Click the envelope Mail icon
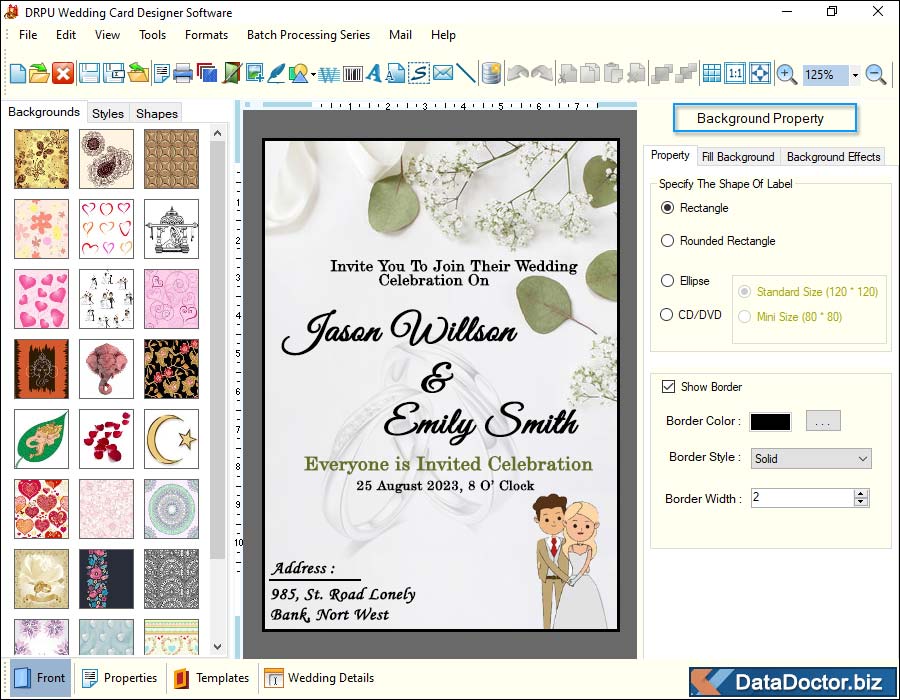The width and height of the screenshot is (900, 700). pos(443,73)
